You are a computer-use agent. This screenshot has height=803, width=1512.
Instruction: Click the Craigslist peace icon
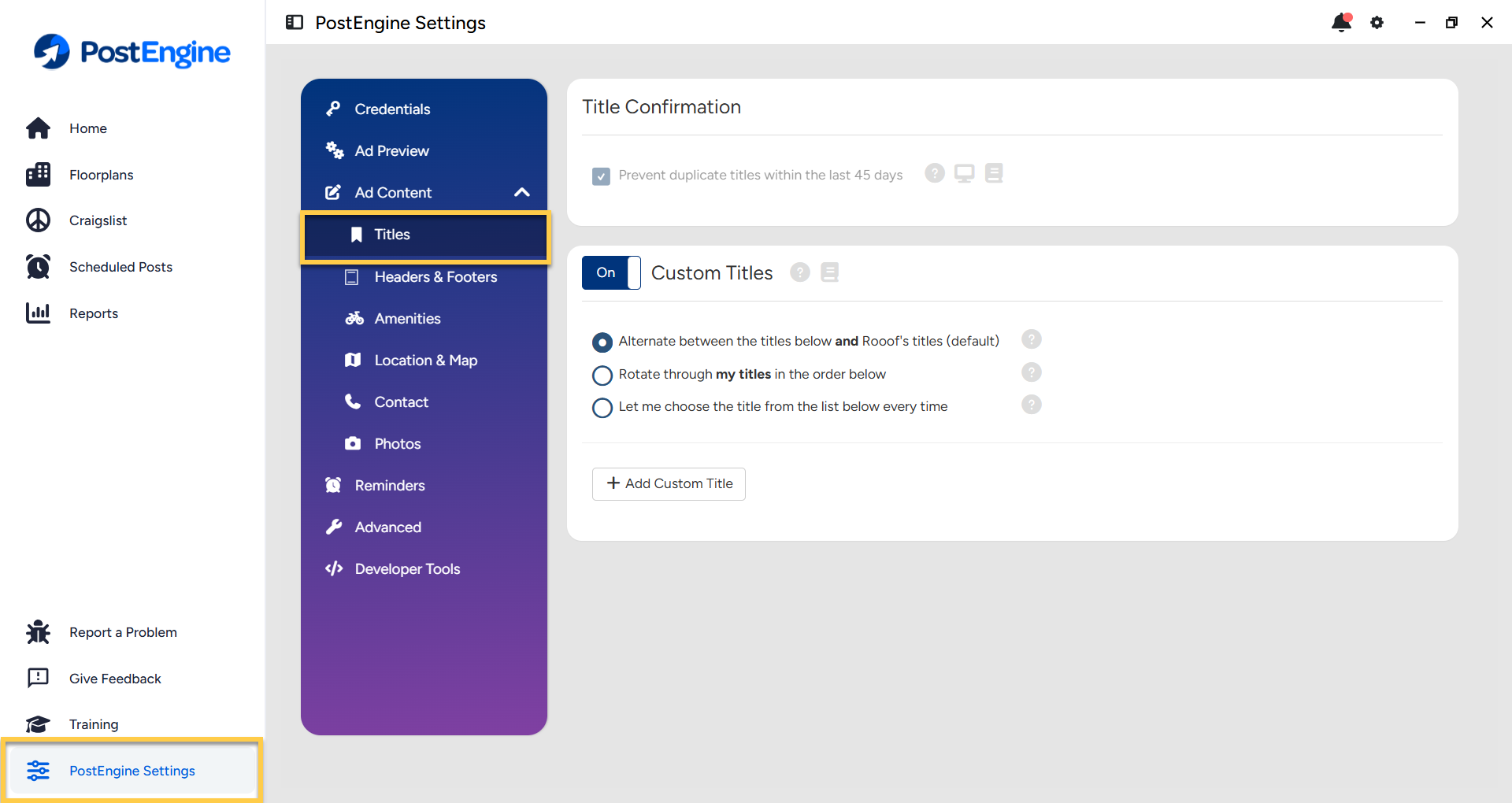38,220
